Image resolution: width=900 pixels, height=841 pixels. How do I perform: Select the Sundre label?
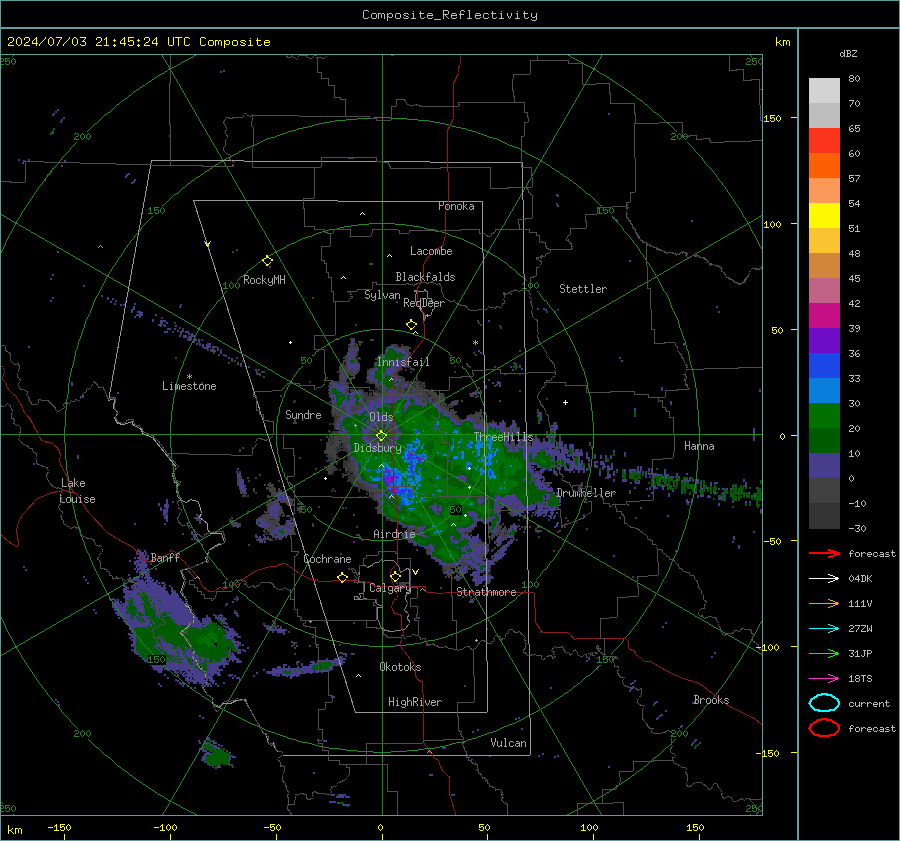(303, 415)
